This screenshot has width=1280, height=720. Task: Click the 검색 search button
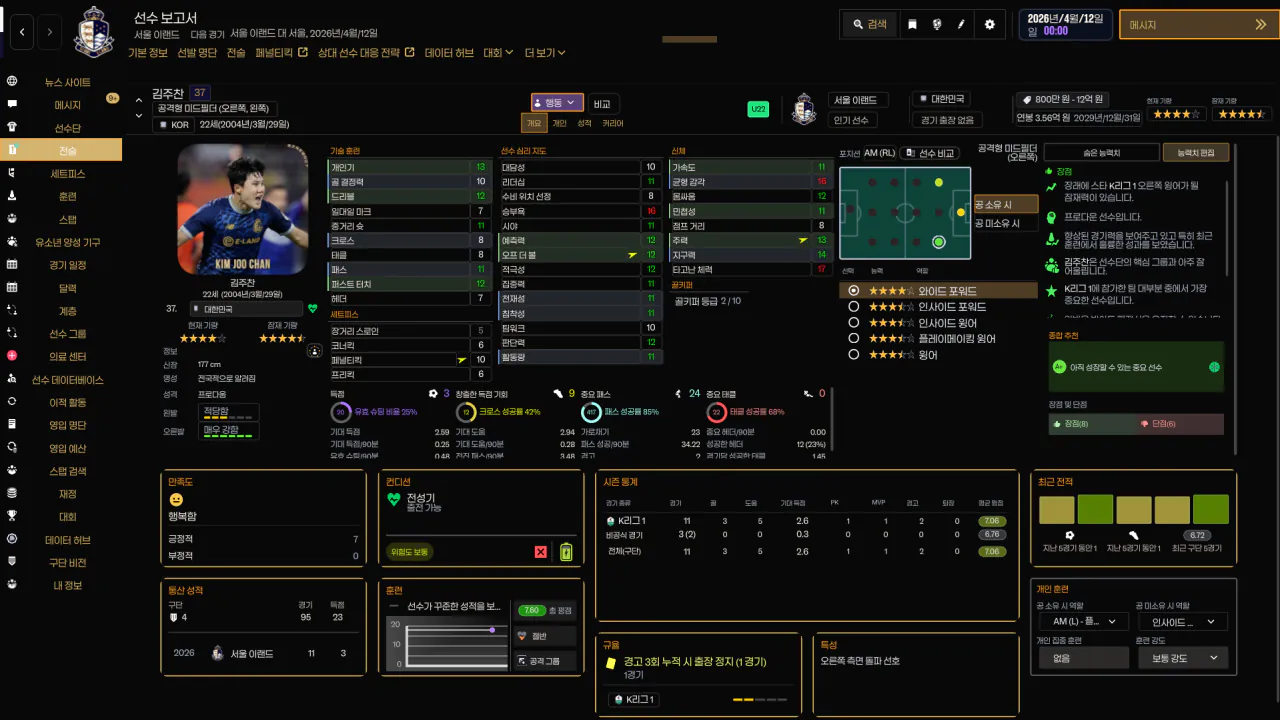coord(869,24)
